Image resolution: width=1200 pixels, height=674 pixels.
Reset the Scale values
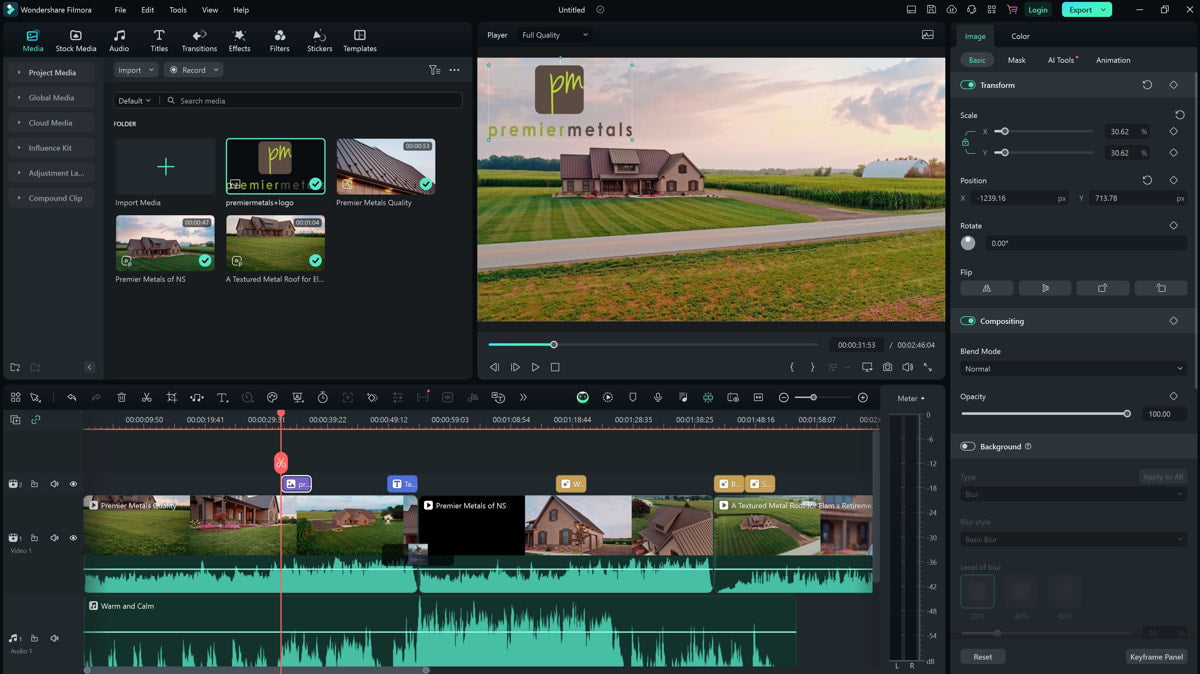click(1179, 115)
